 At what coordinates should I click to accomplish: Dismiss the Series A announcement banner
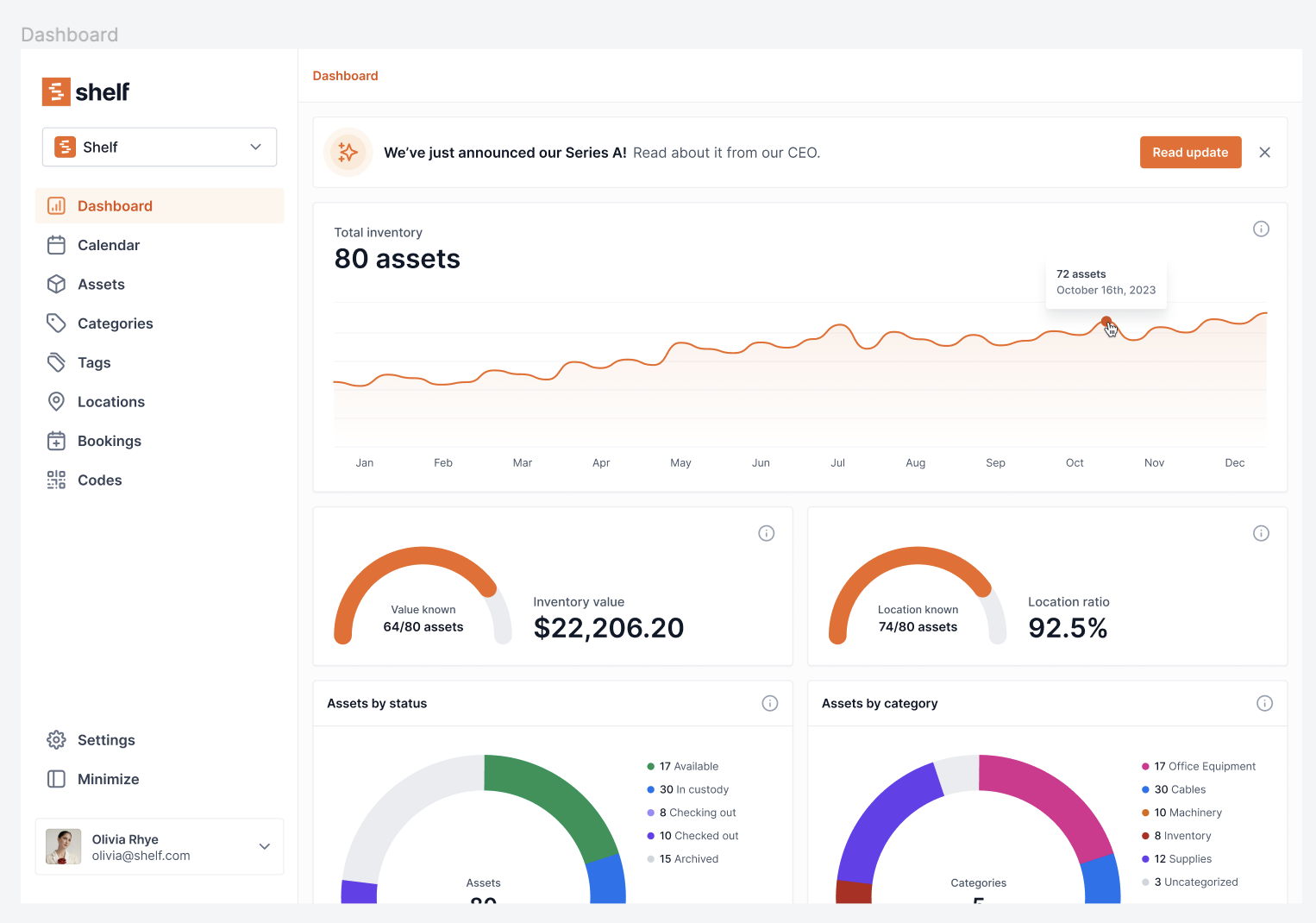tap(1264, 153)
